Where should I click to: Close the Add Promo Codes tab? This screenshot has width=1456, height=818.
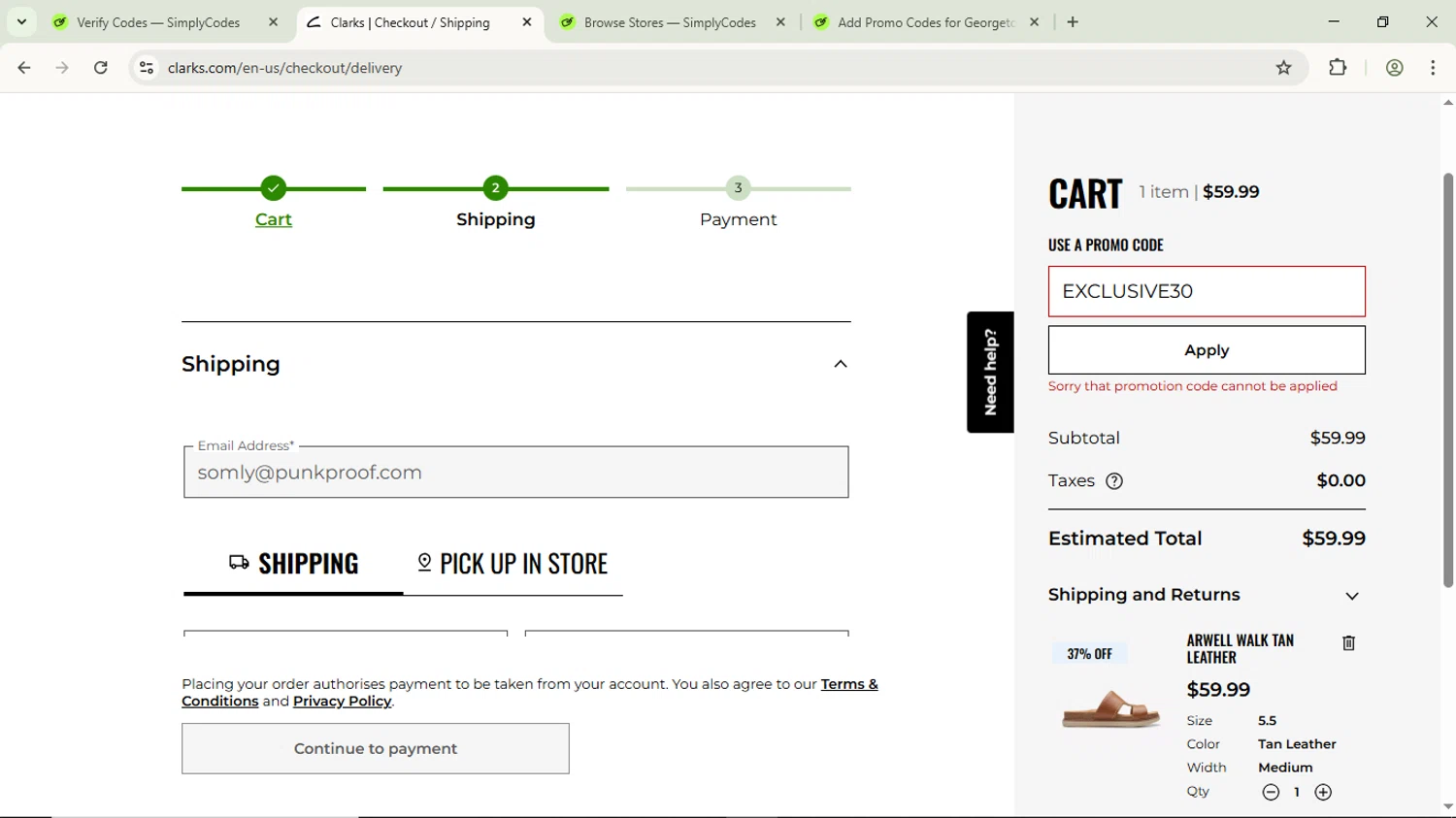[1035, 22]
